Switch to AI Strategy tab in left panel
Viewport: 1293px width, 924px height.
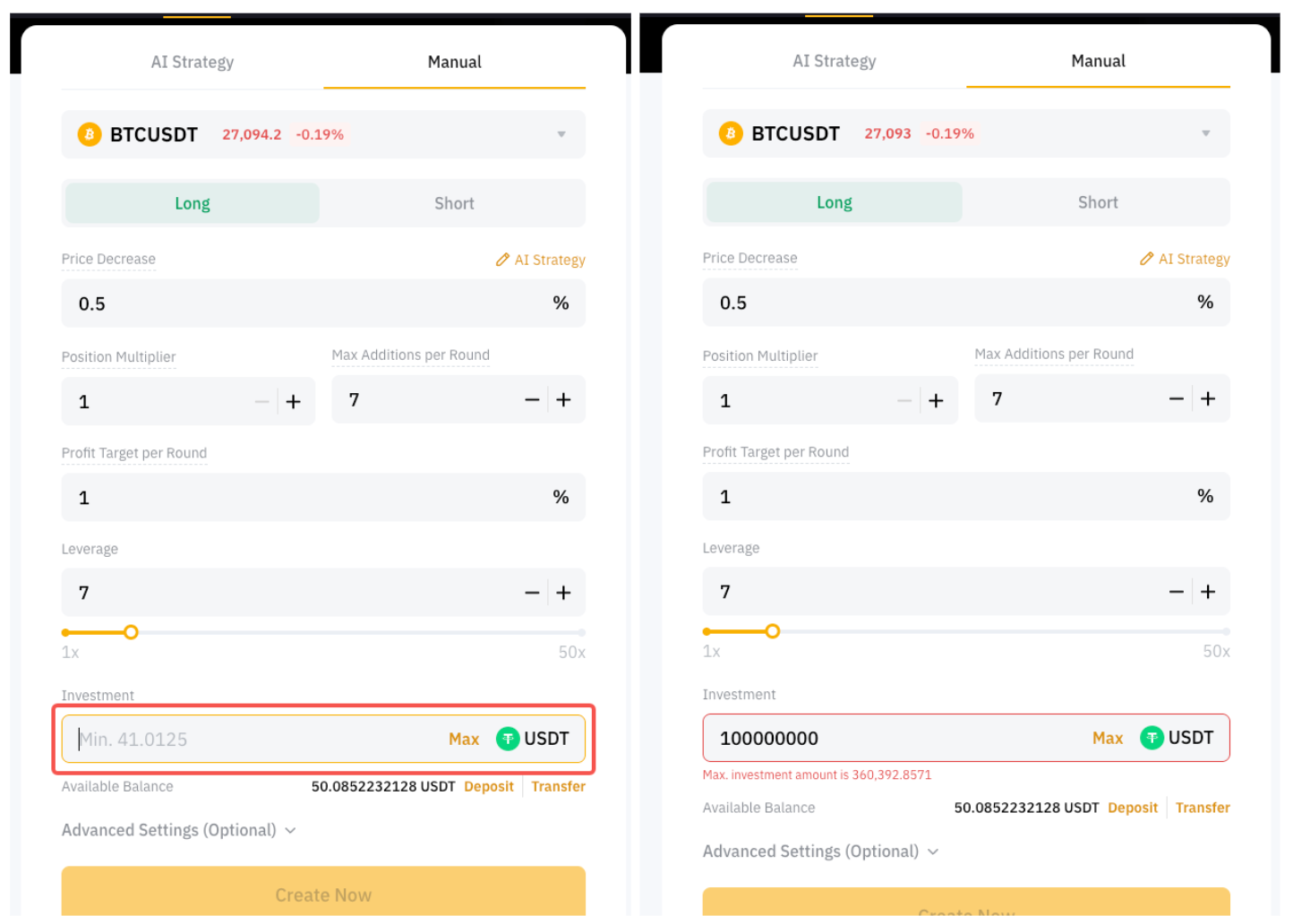(193, 62)
